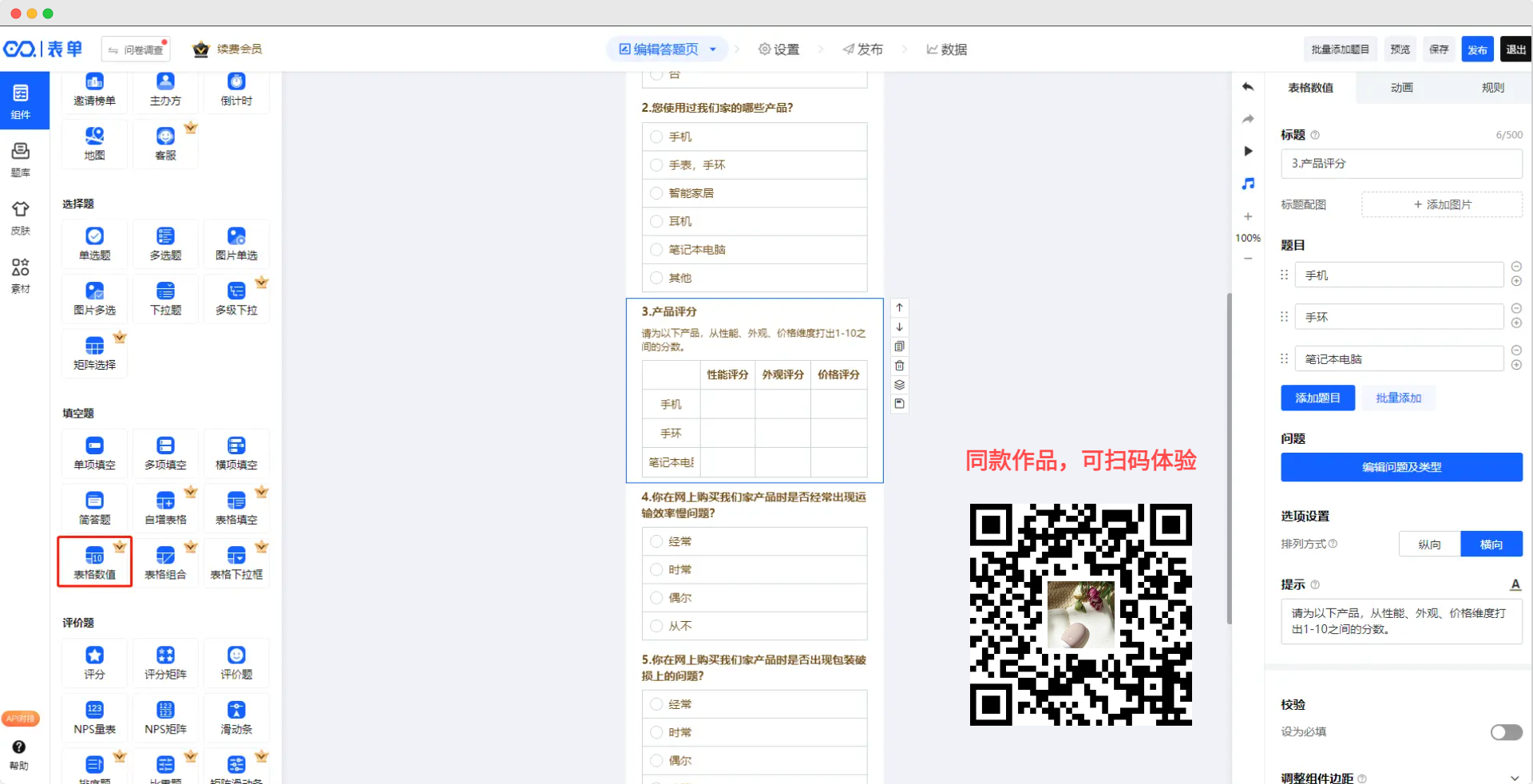Add the 地图 map component
1533x784 pixels.
[94, 144]
